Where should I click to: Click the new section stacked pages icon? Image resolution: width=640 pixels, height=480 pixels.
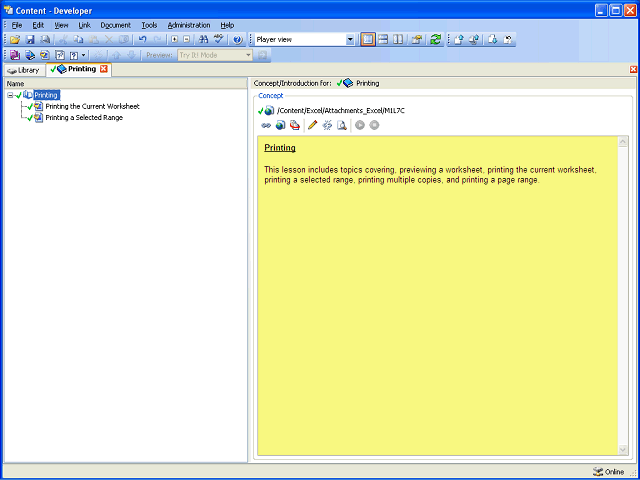30,55
